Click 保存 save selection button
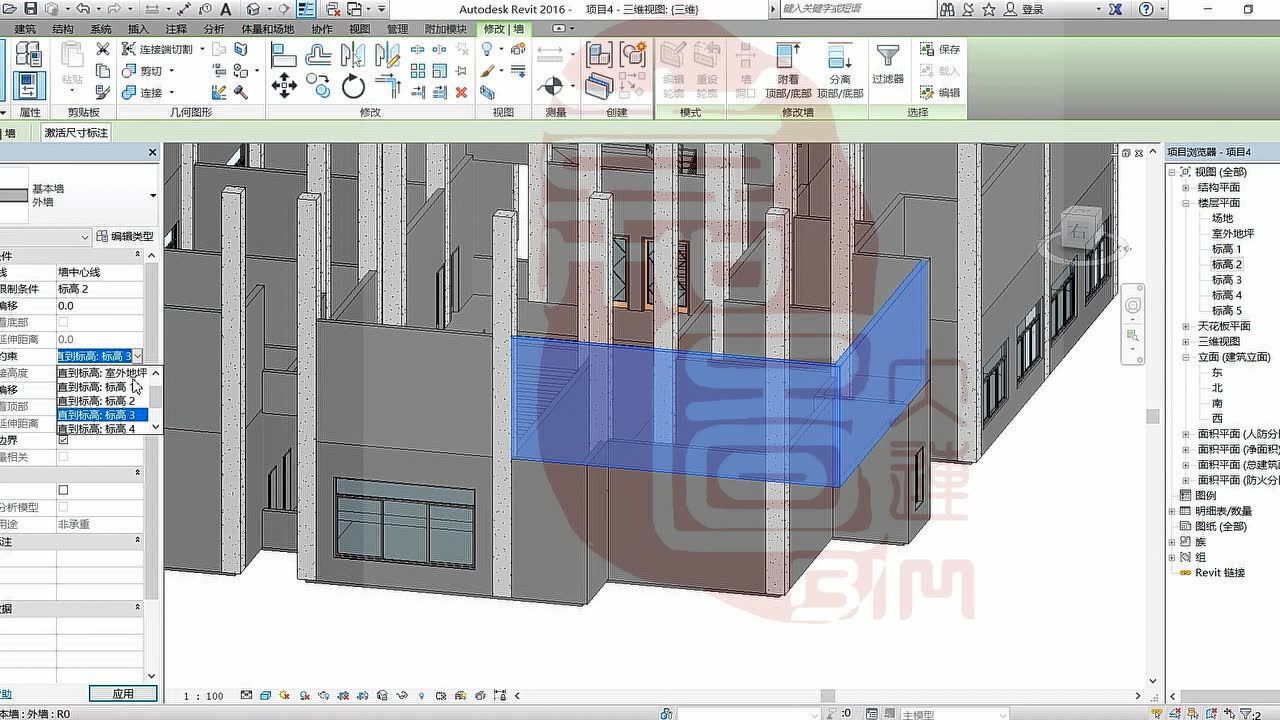Viewport: 1280px width, 720px height. [x=939, y=49]
